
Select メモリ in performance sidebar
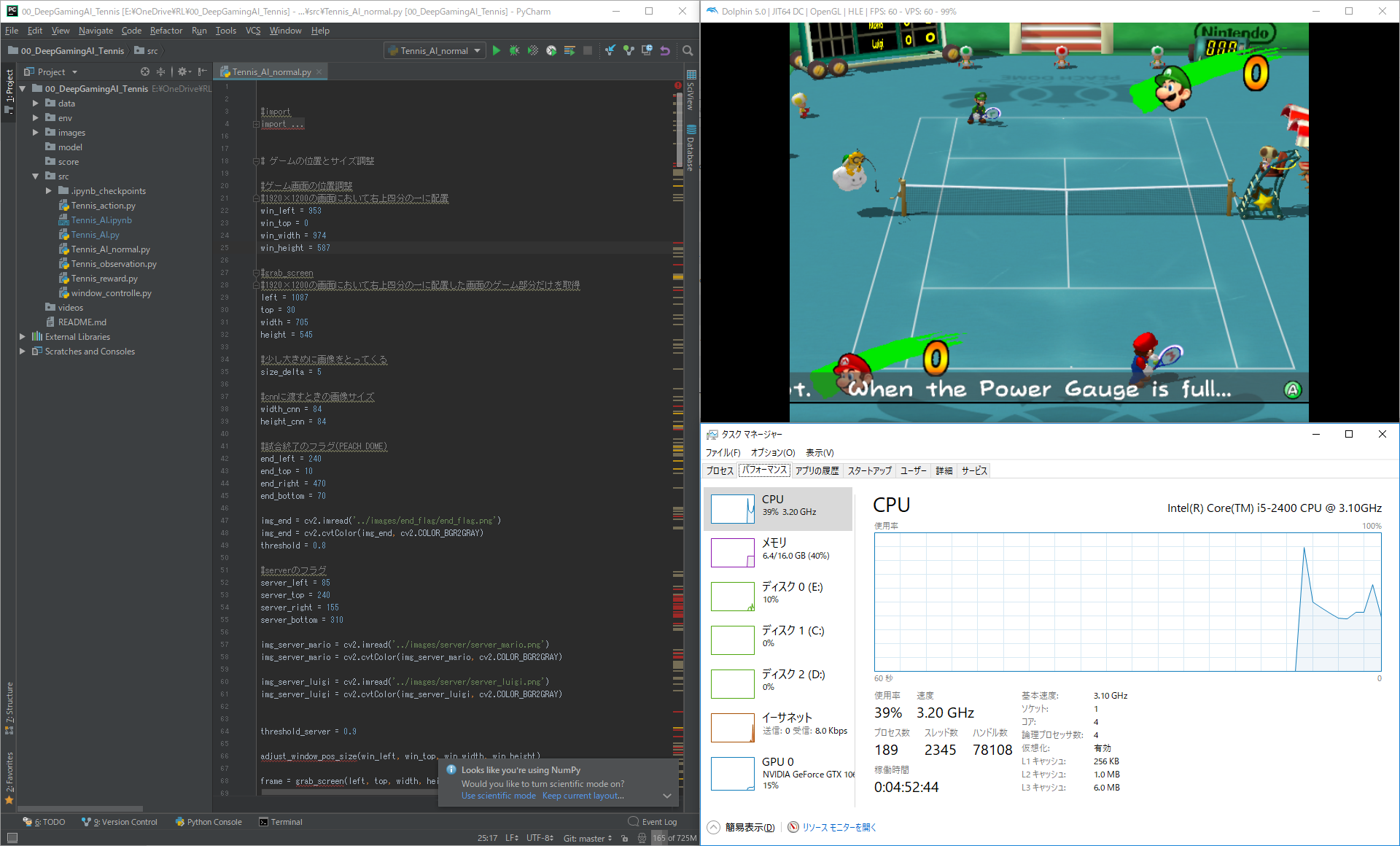778,552
